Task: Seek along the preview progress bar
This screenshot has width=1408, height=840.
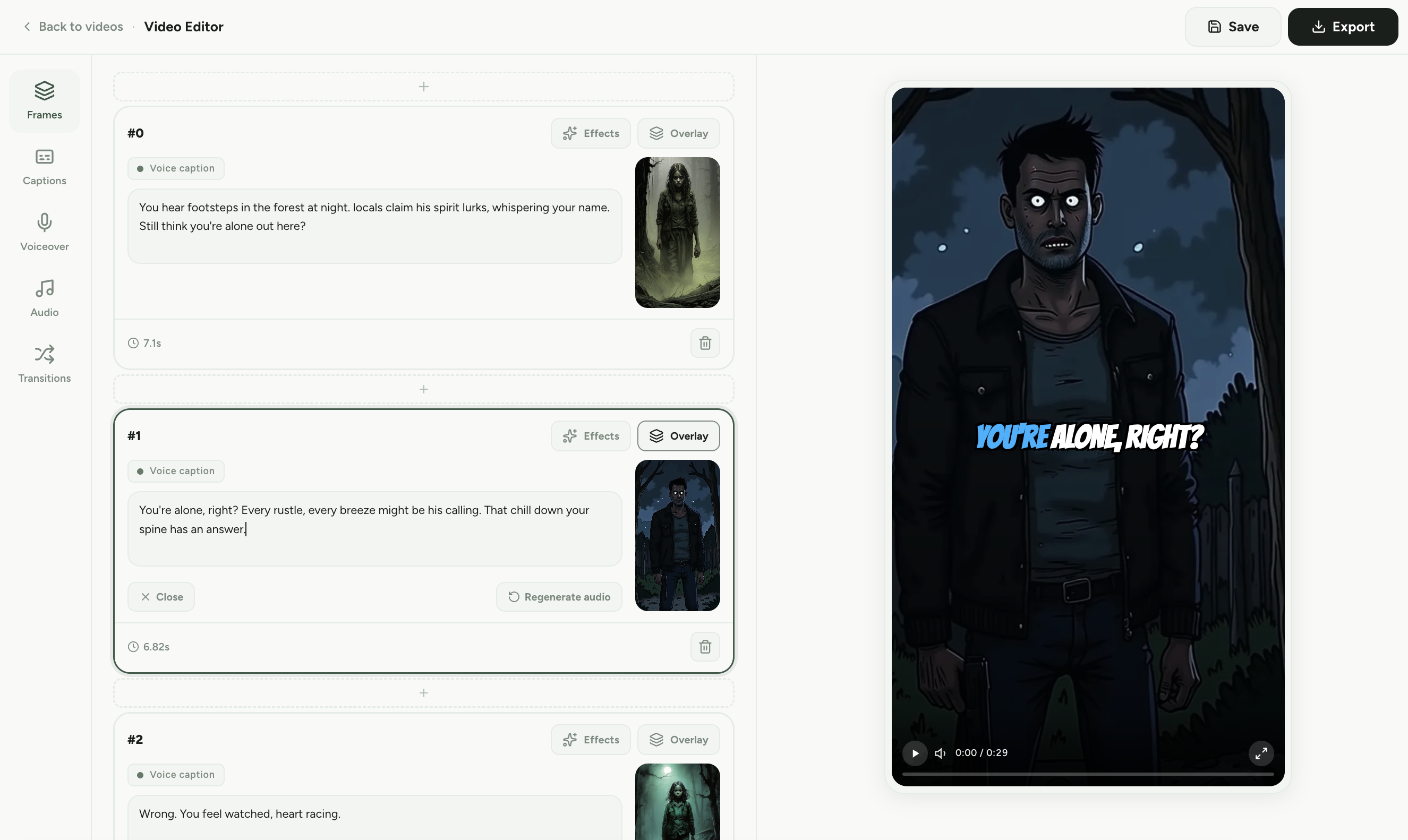Action: coord(1088,774)
